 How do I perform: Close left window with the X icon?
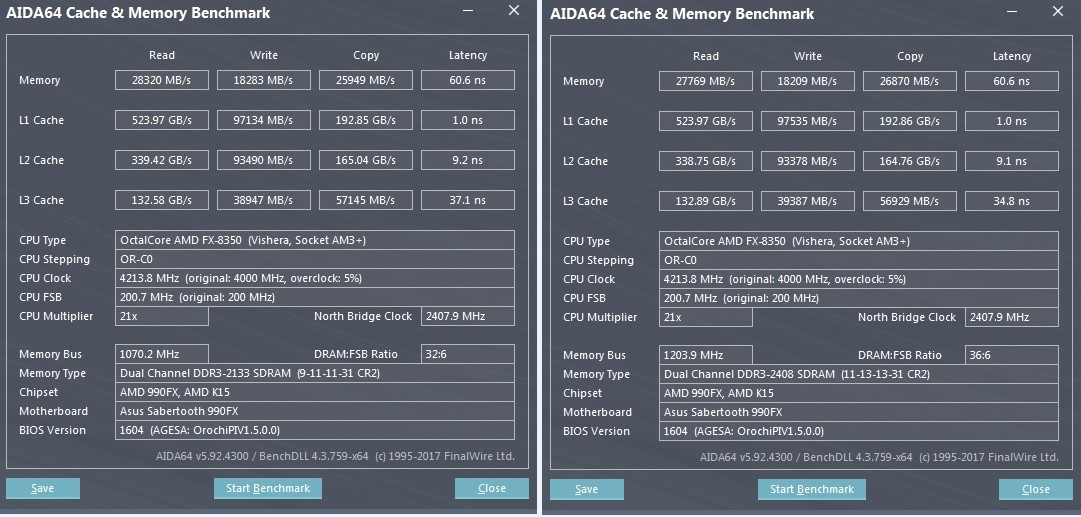(514, 10)
